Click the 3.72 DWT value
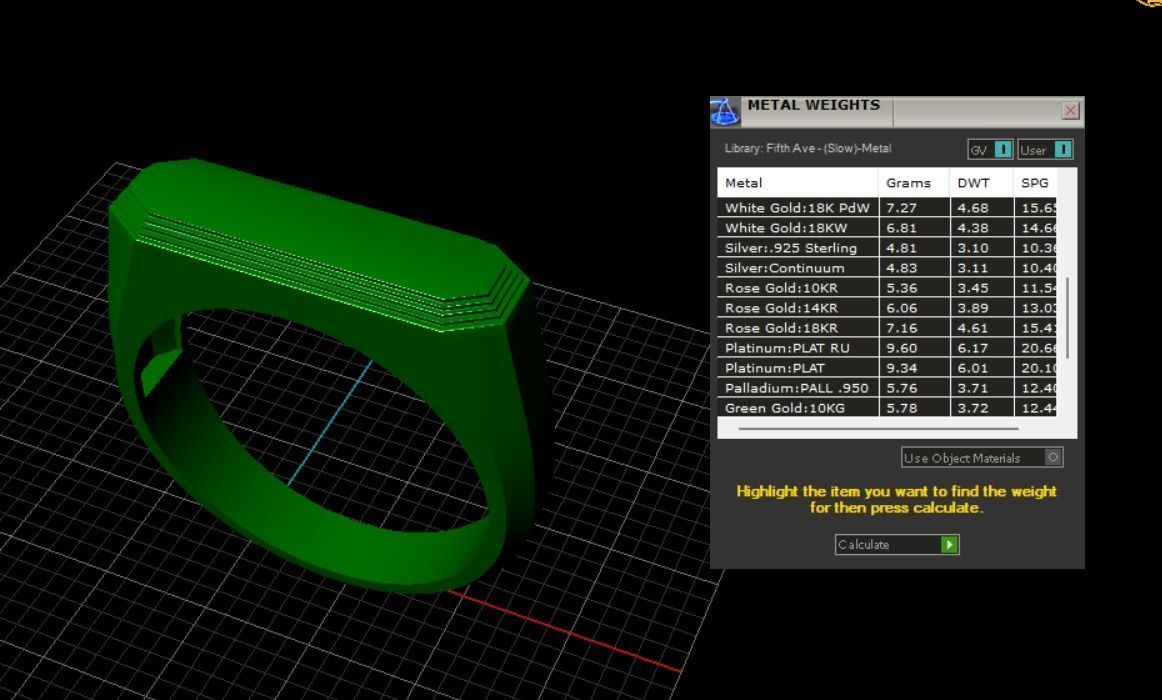Image resolution: width=1162 pixels, height=700 pixels. 972,408
